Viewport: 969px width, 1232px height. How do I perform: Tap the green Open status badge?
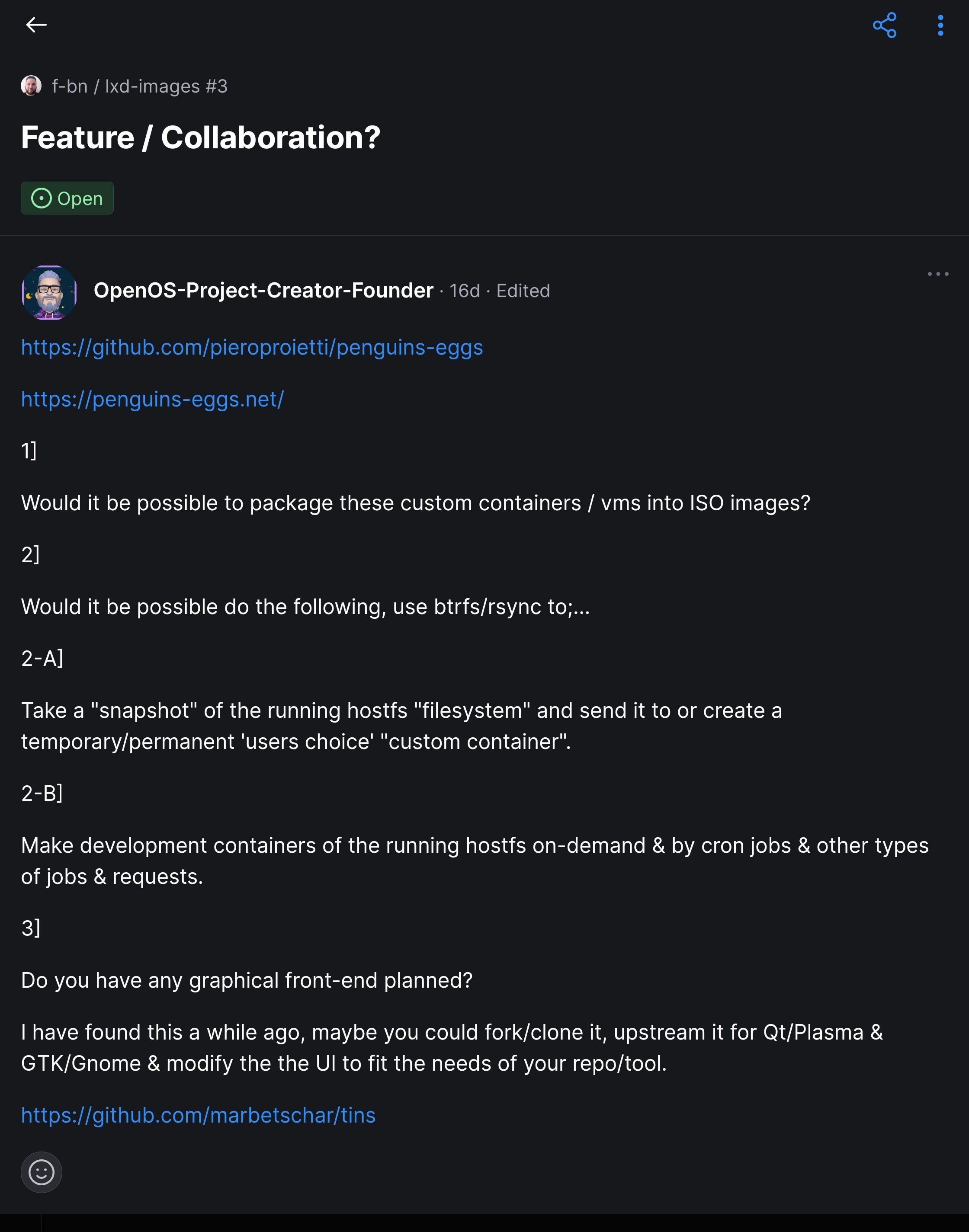(67, 198)
